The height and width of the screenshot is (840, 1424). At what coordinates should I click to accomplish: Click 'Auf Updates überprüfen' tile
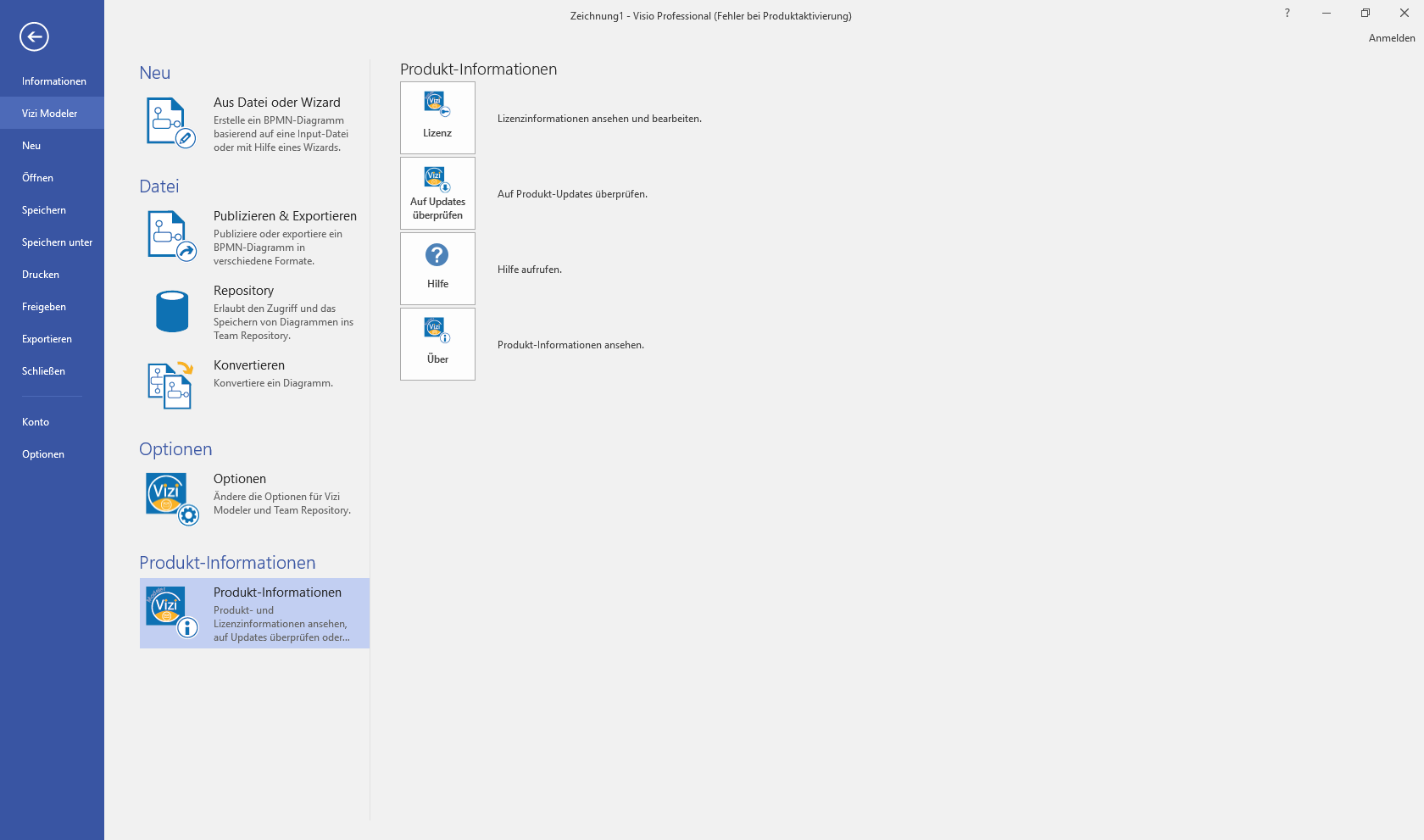[437, 193]
